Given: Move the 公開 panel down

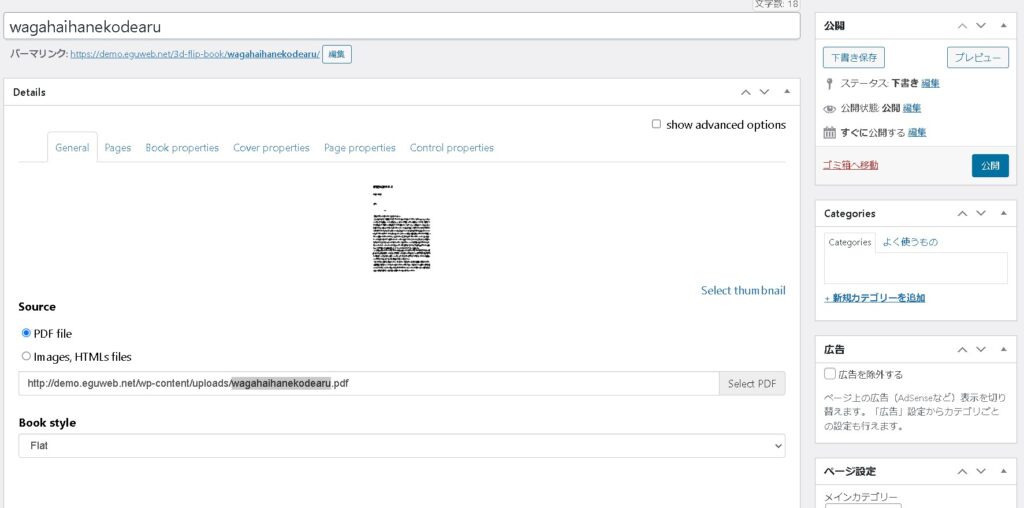Looking at the screenshot, I should [x=981, y=25].
